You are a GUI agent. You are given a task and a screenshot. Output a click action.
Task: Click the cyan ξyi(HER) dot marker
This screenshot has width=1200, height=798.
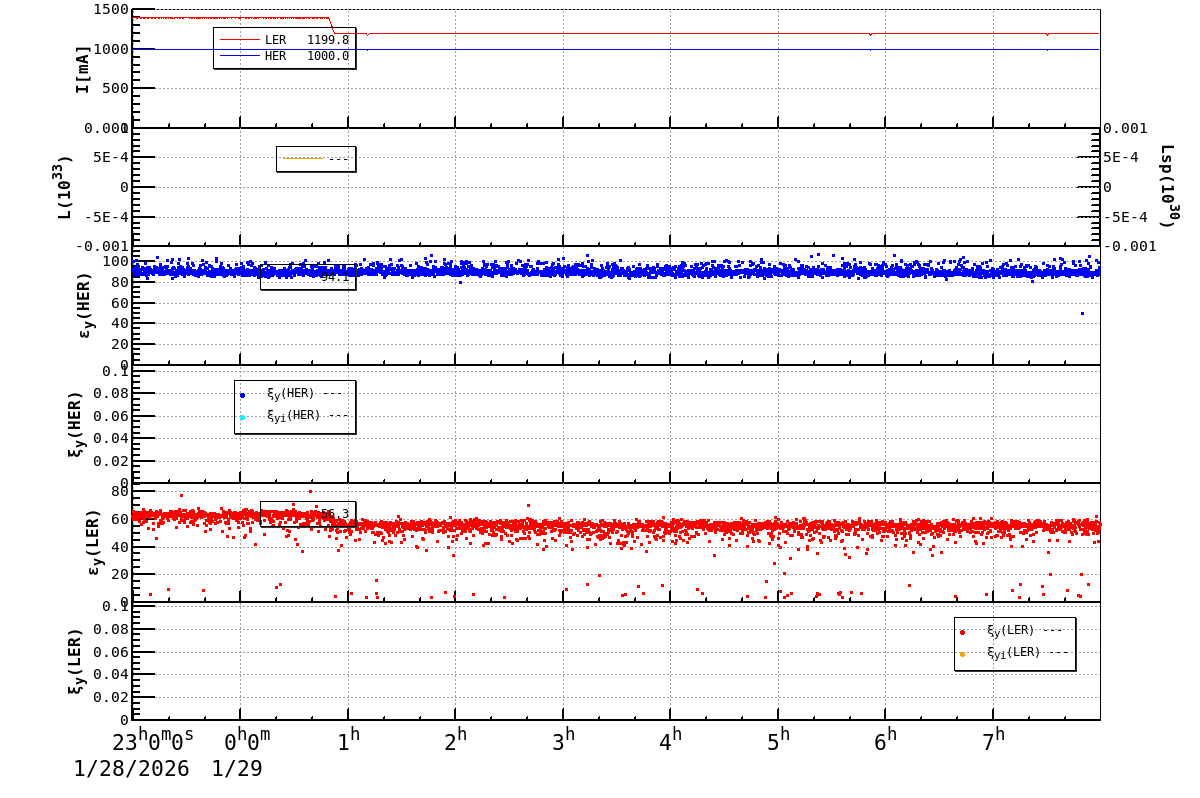pos(240,418)
